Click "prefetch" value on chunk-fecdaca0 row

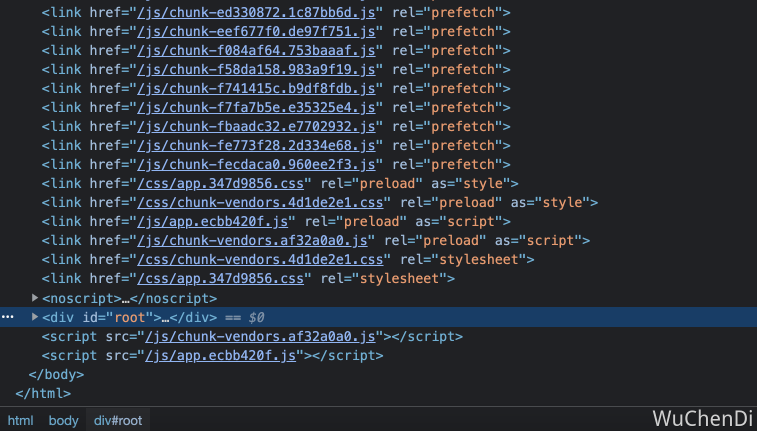pos(463,164)
